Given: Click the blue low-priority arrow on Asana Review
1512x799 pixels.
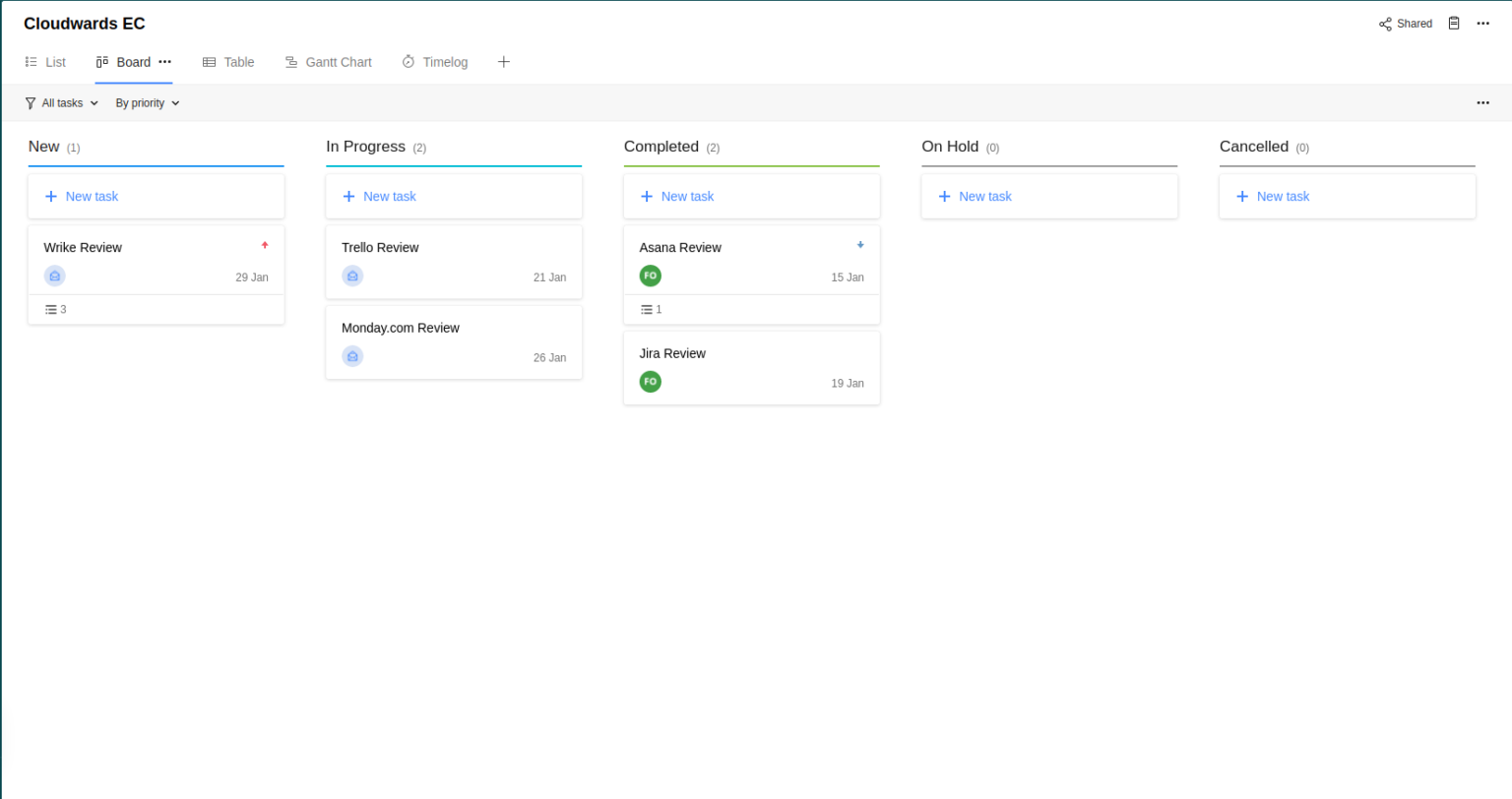Looking at the screenshot, I should [859, 244].
